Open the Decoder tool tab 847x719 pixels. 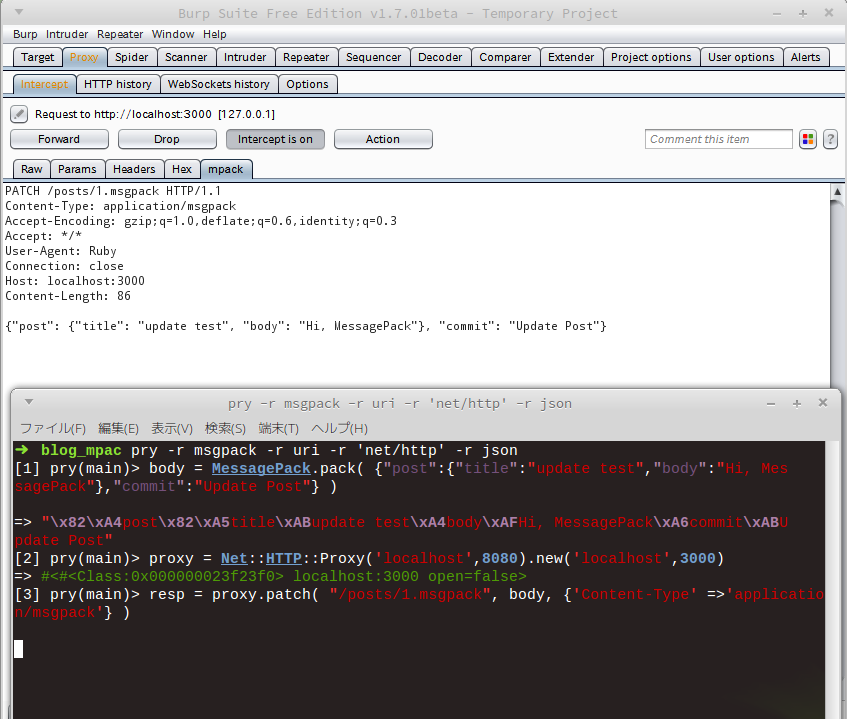pos(440,57)
